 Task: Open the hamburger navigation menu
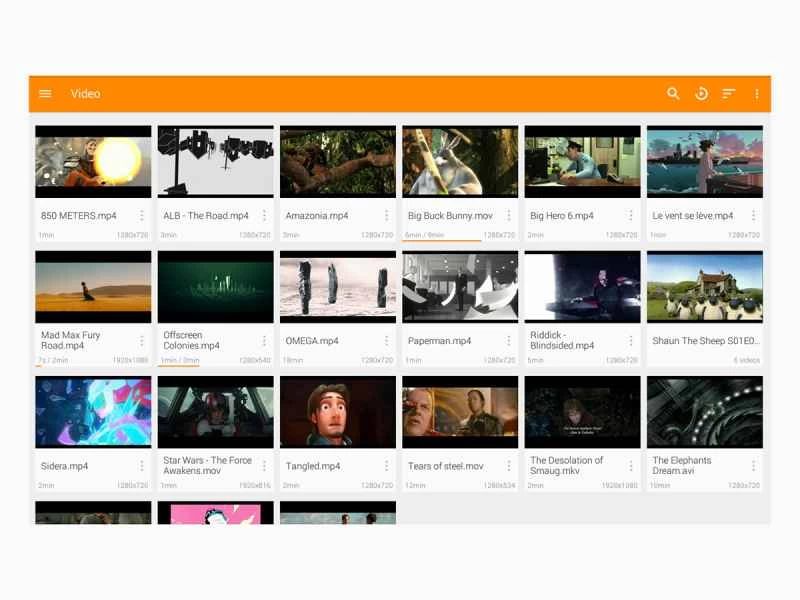[45, 94]
